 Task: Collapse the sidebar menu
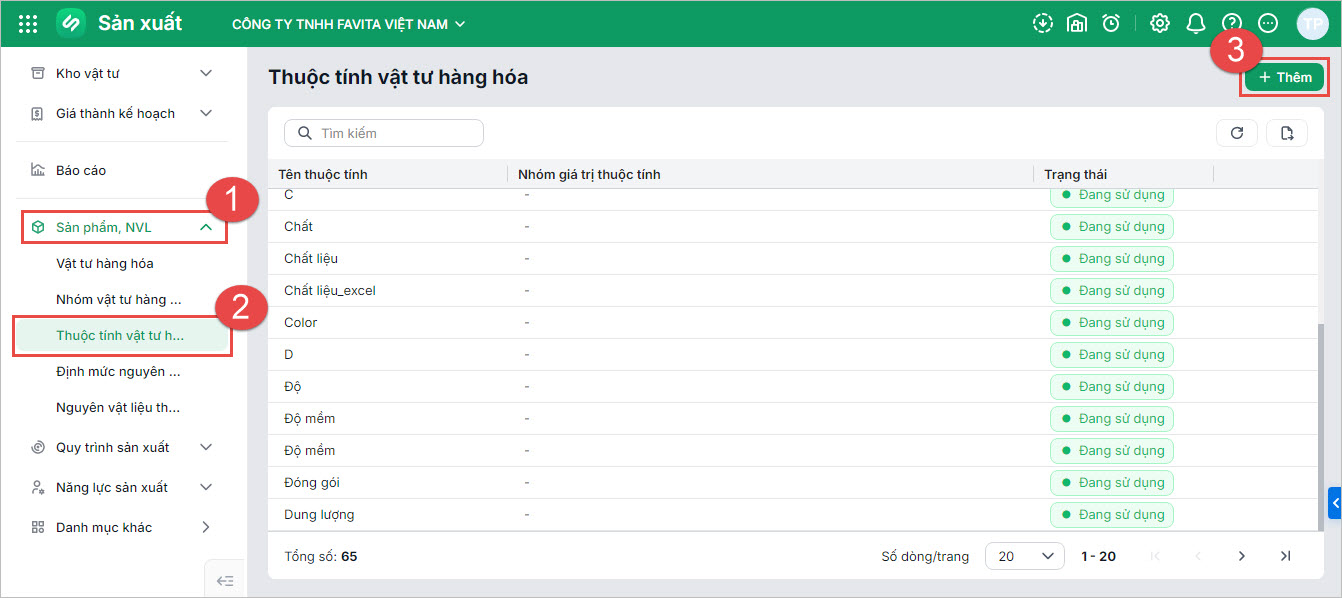click(x=225, y=580)
